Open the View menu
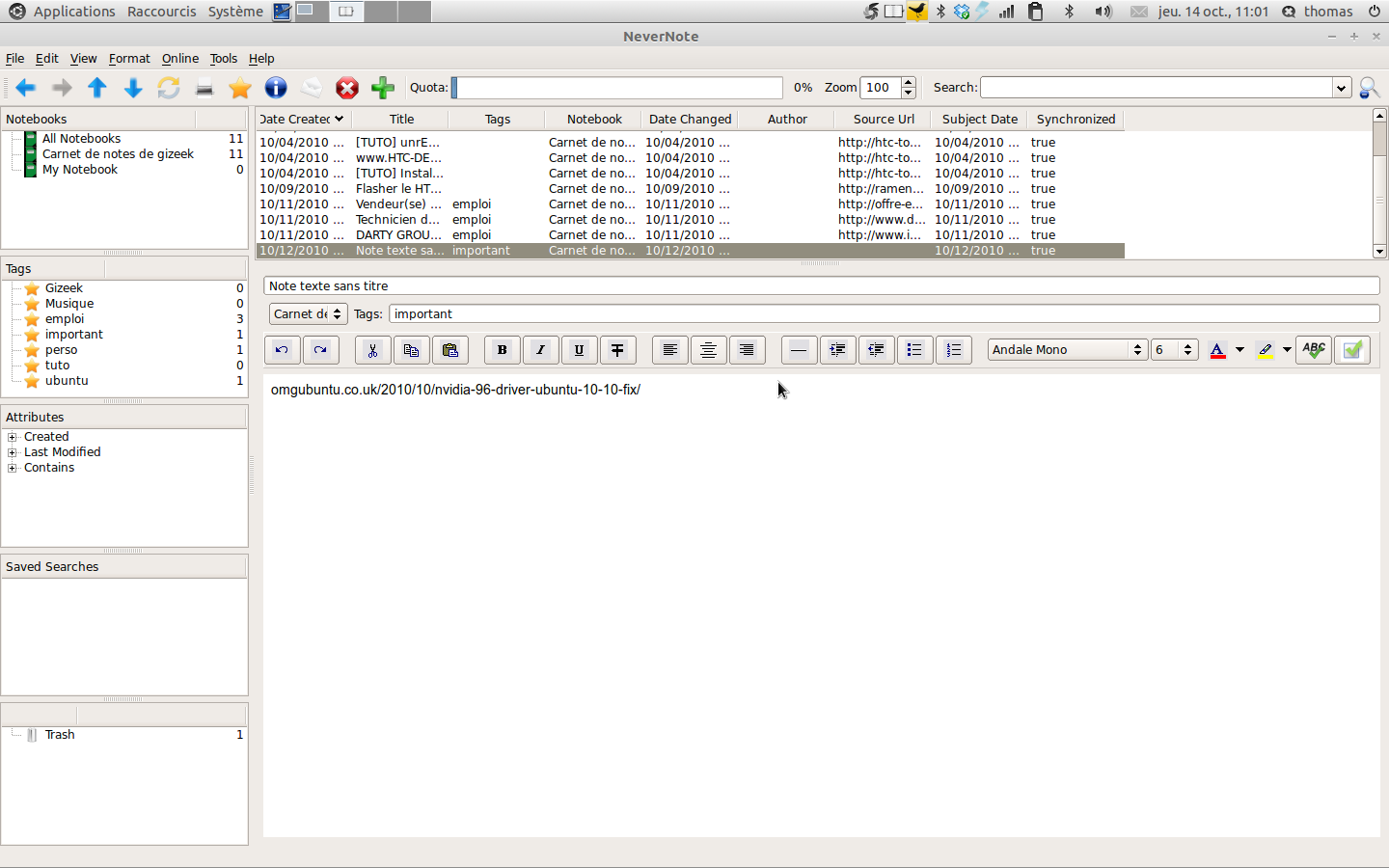This screenshot has width=1389, height=868. coord(83,59)
